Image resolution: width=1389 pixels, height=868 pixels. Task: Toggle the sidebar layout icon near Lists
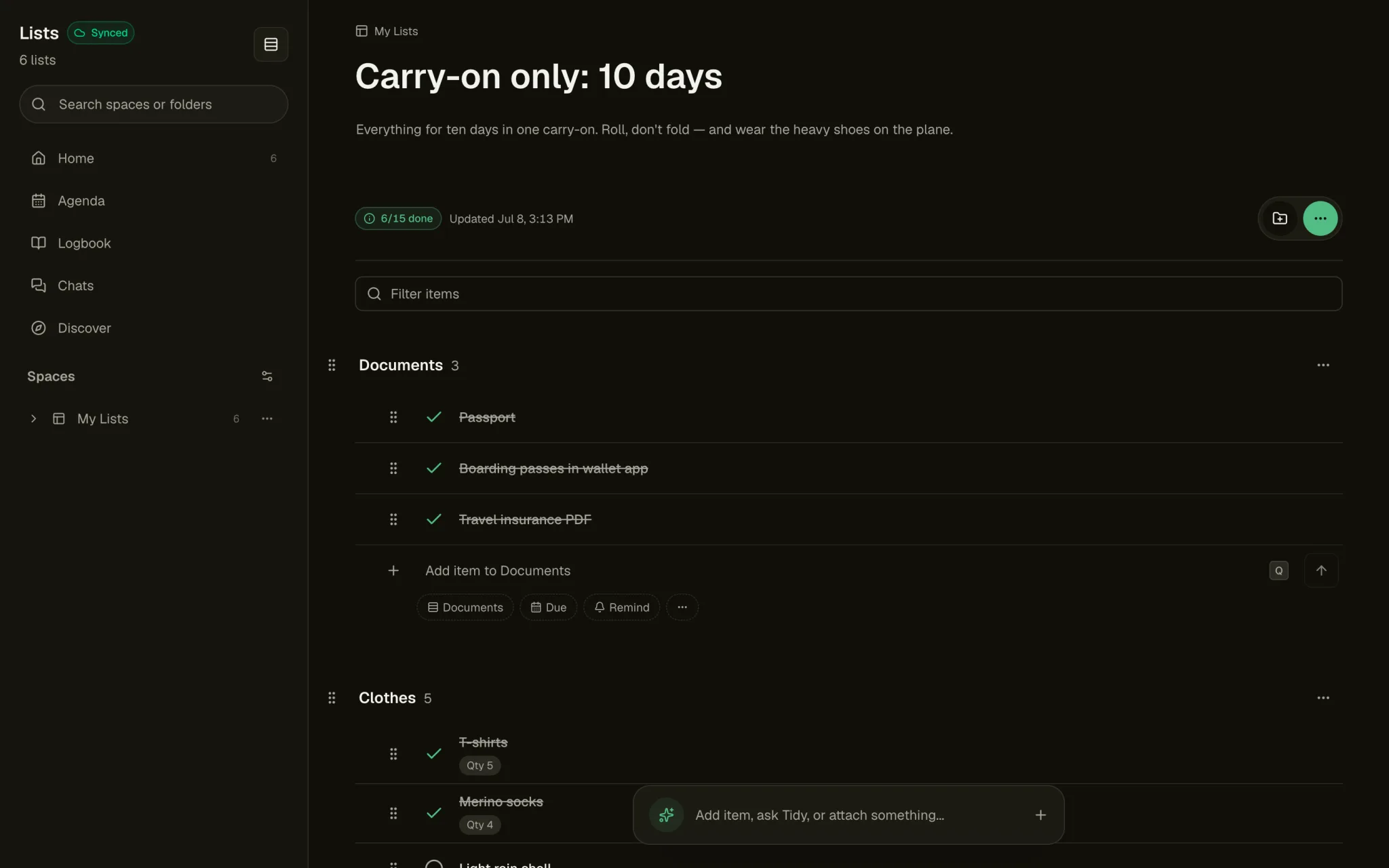(271, 44)
